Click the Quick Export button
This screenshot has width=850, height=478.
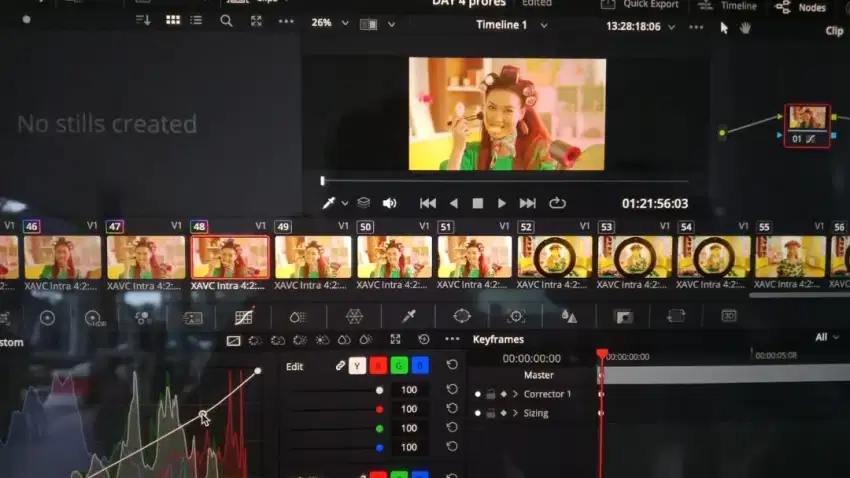pos(640,4)
